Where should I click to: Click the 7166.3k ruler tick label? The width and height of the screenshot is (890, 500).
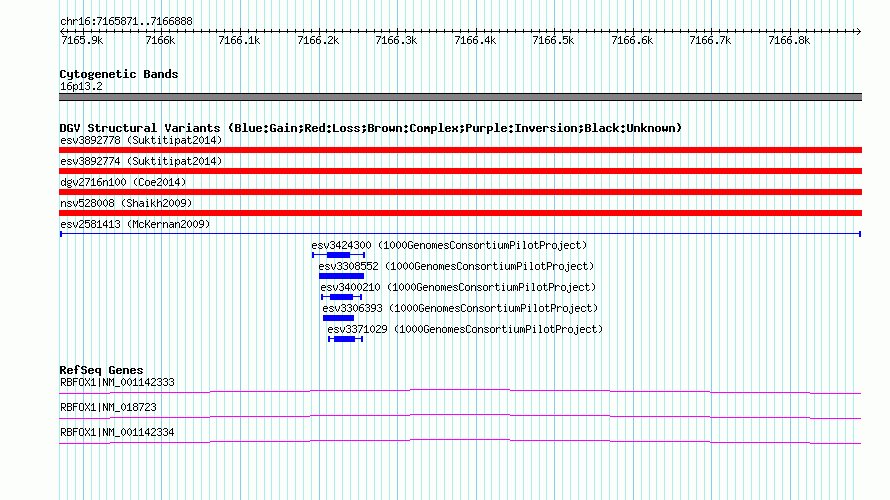click(396, 40)
